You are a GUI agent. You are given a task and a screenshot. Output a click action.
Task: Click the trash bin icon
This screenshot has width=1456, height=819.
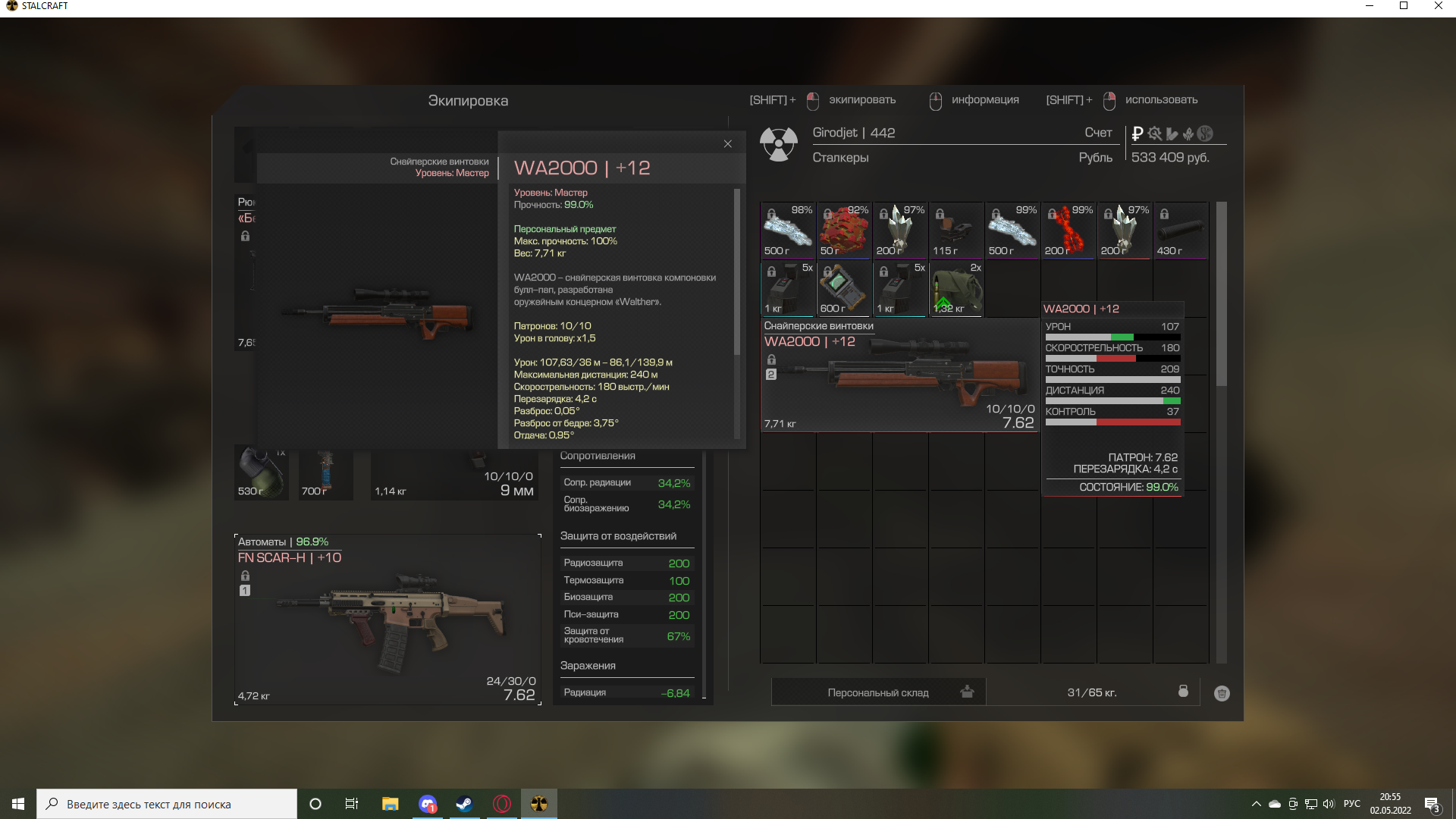pyautogui.click(x=1222, y=693)
